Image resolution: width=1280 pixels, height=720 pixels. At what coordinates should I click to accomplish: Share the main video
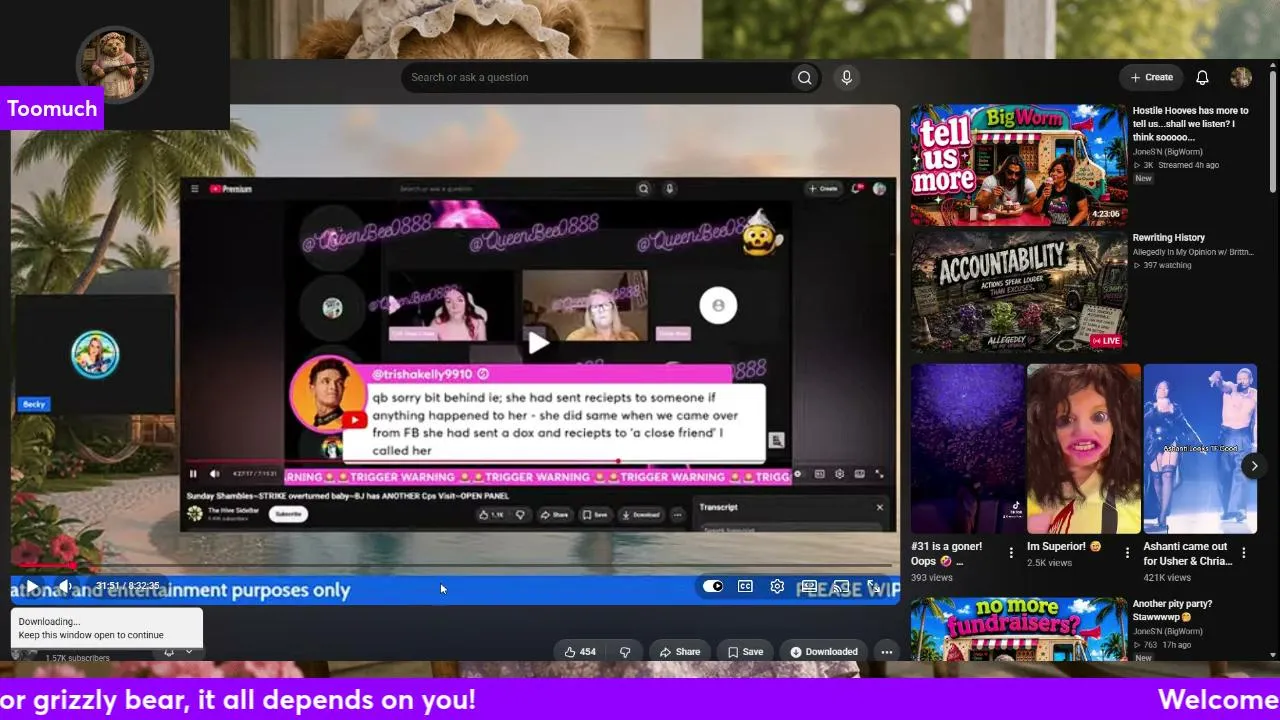pyautogui.click(x=679, y=652)
